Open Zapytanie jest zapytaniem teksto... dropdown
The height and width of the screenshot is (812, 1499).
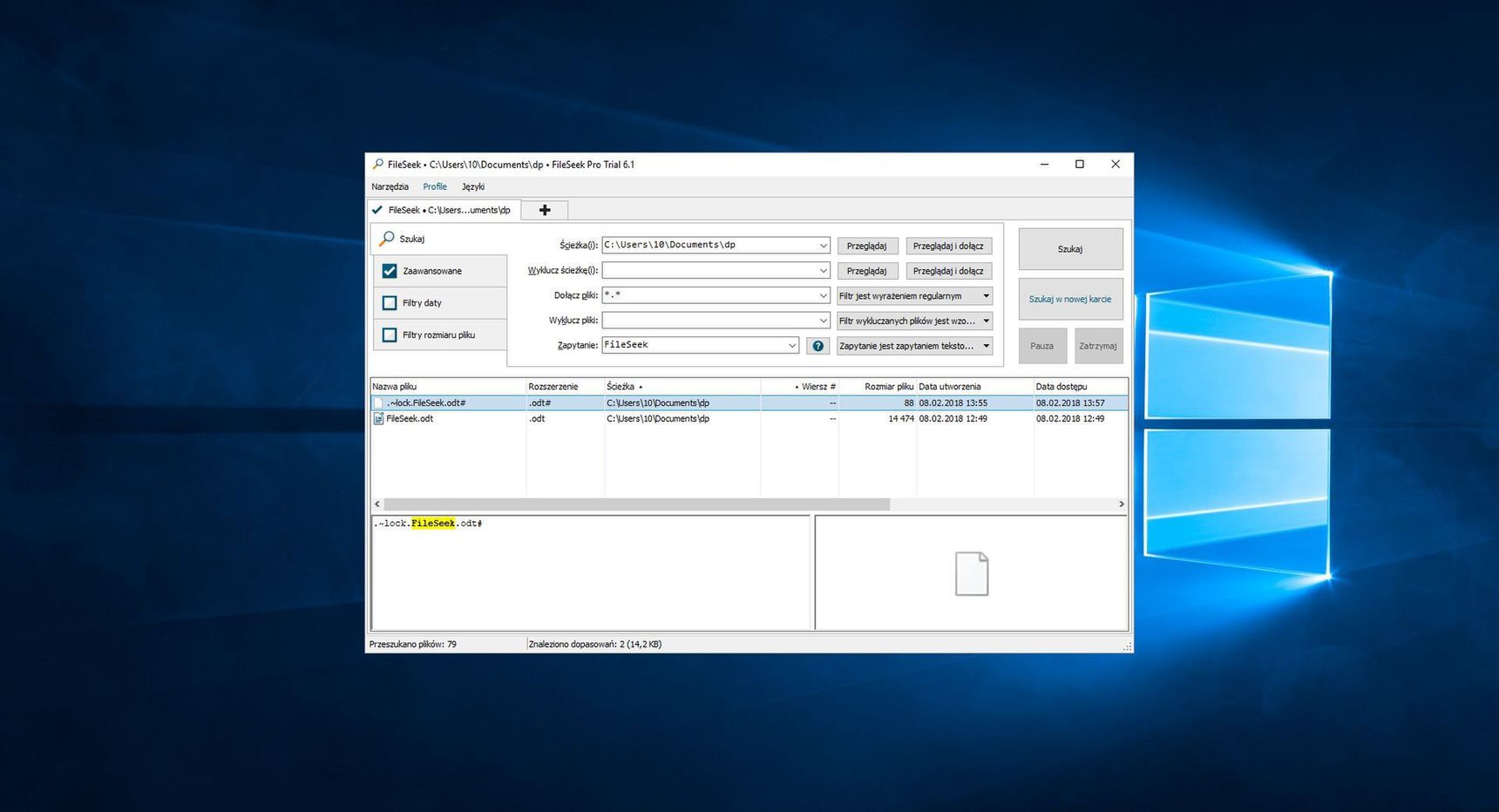(x=914, y=346)
